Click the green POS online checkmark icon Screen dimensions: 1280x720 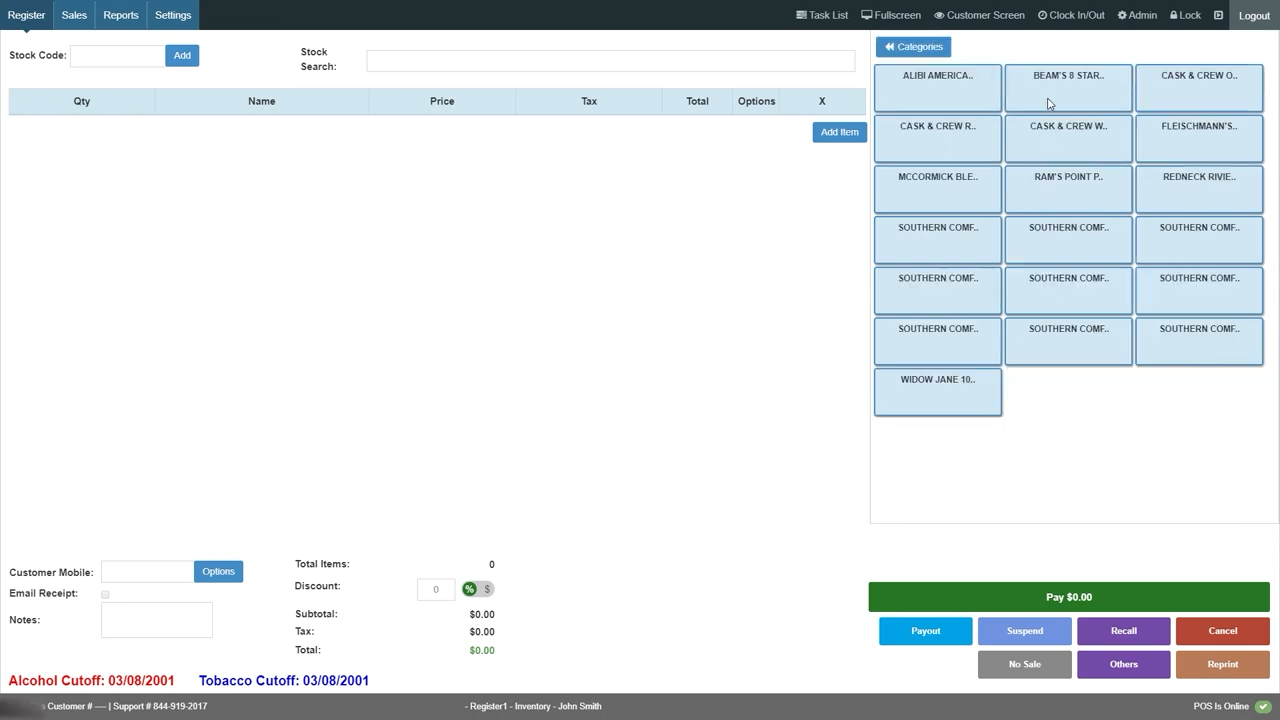[1263, 706]
